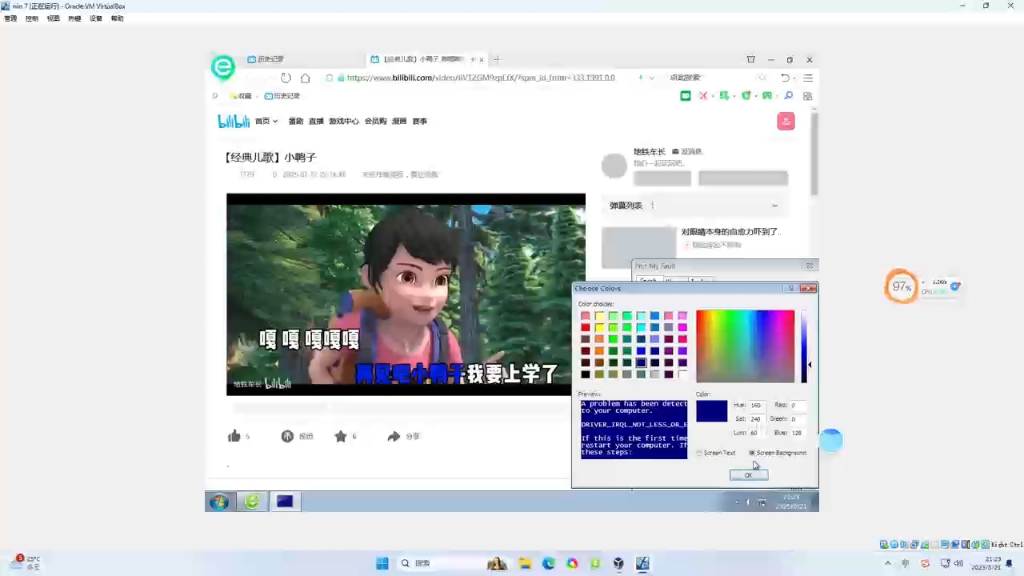Click the 地铁车长 uploader avatar

tap(614, 166)
